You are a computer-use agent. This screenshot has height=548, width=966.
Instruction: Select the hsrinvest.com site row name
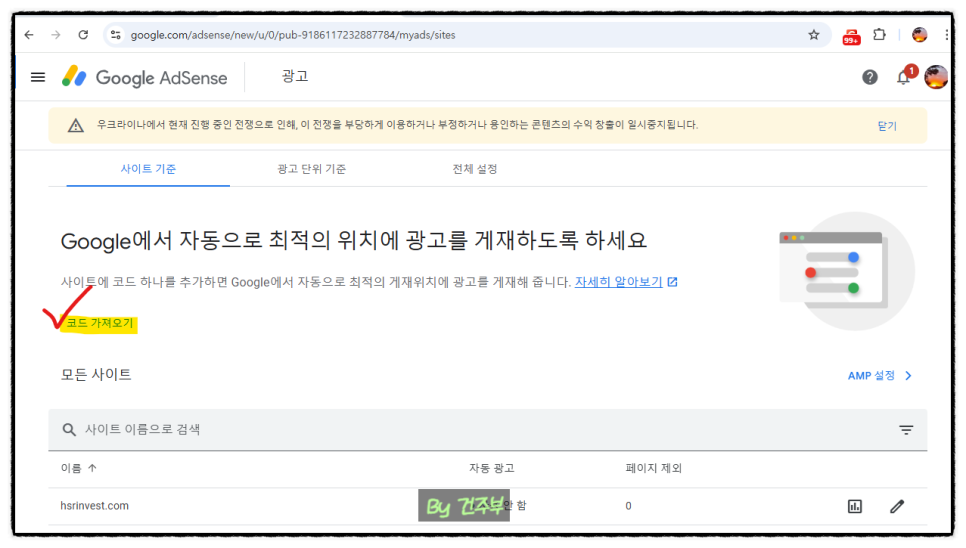[94, 506]
